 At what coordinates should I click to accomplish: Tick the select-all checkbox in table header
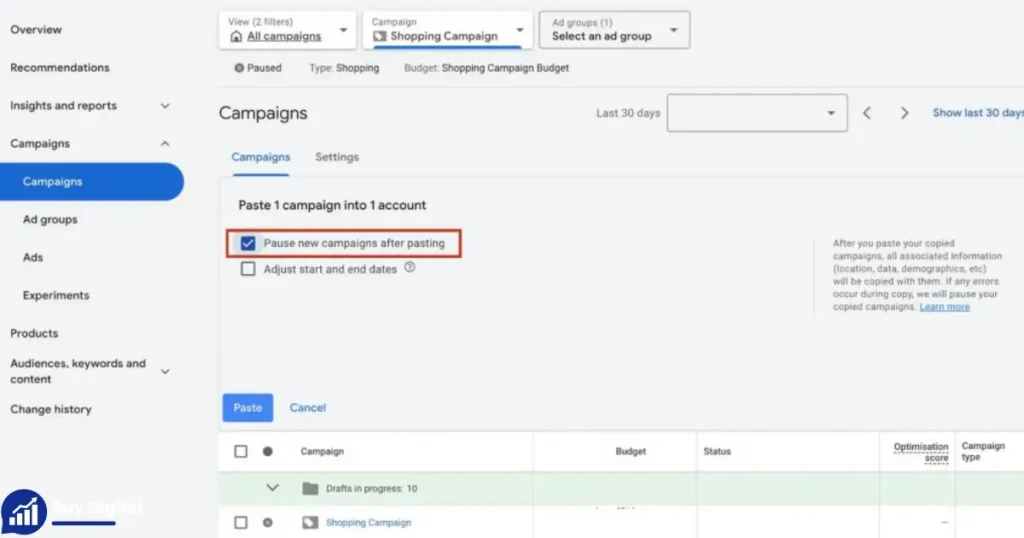pos(241,451)
